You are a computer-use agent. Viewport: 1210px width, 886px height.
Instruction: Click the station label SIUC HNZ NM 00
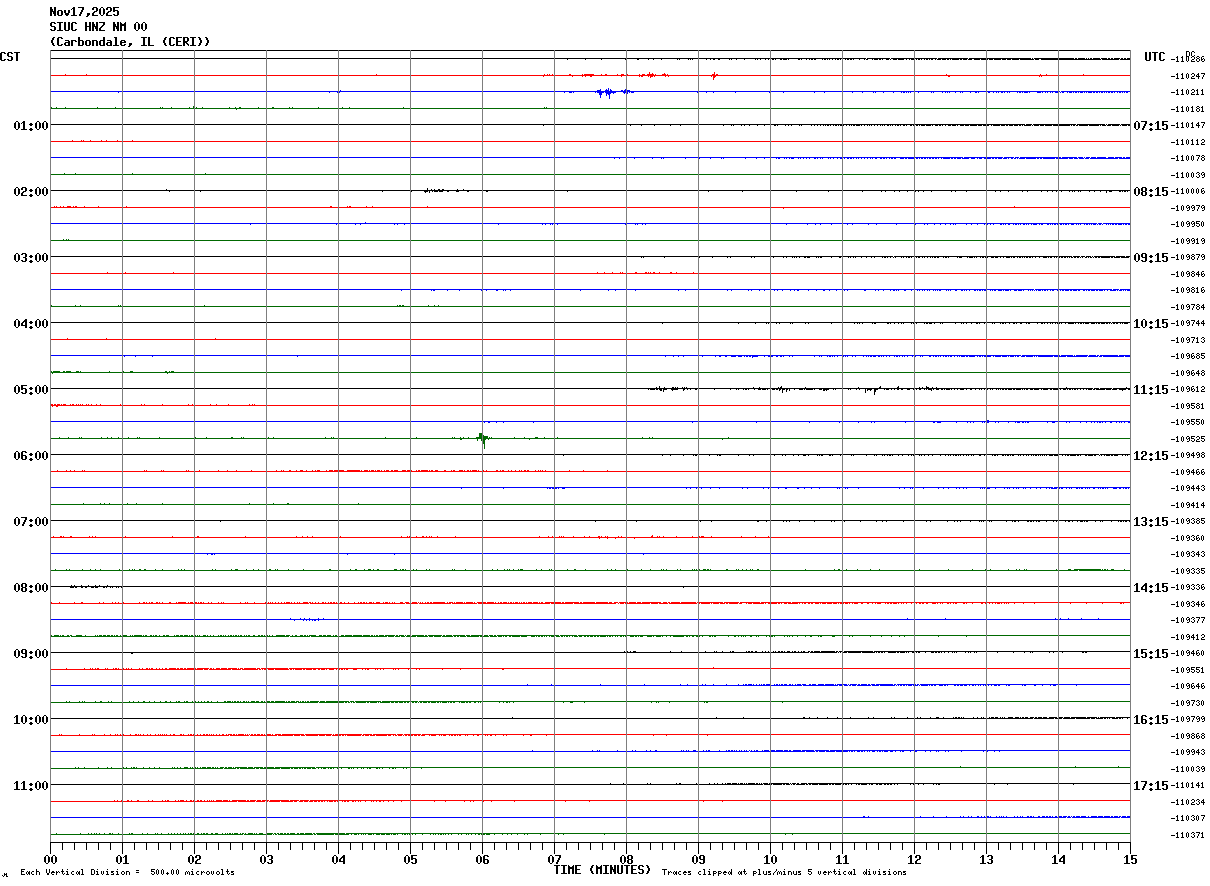click(99, 27)
